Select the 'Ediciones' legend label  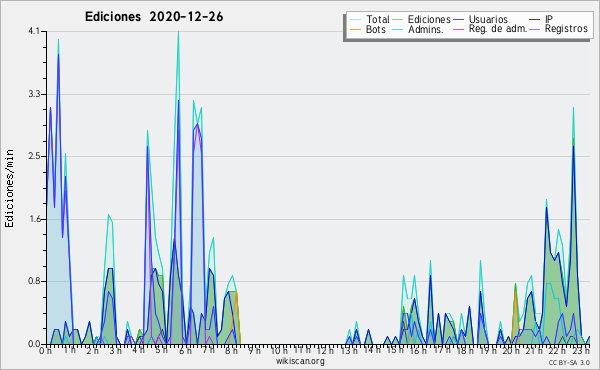coord(429,19)
